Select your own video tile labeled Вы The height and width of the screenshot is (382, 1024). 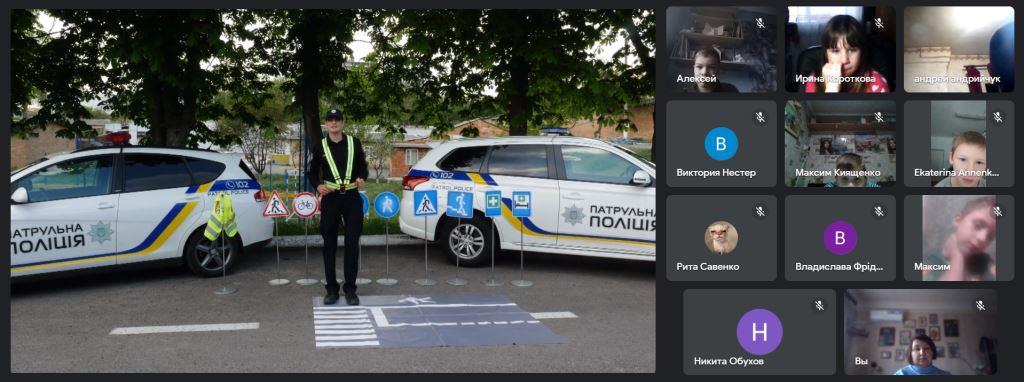pyautogui.click(x=921, y=332)
